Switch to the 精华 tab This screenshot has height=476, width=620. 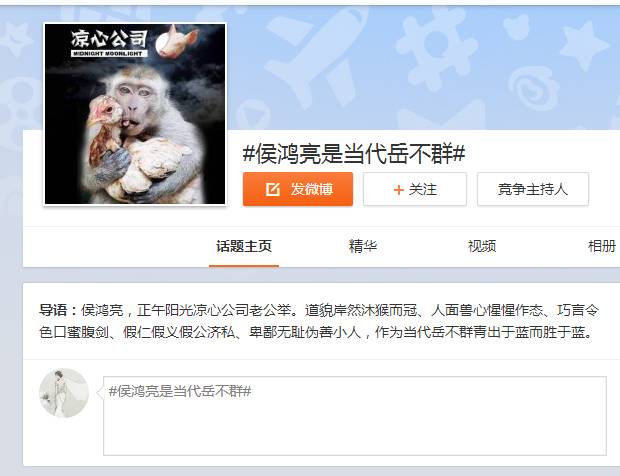[x=363, y=246]
